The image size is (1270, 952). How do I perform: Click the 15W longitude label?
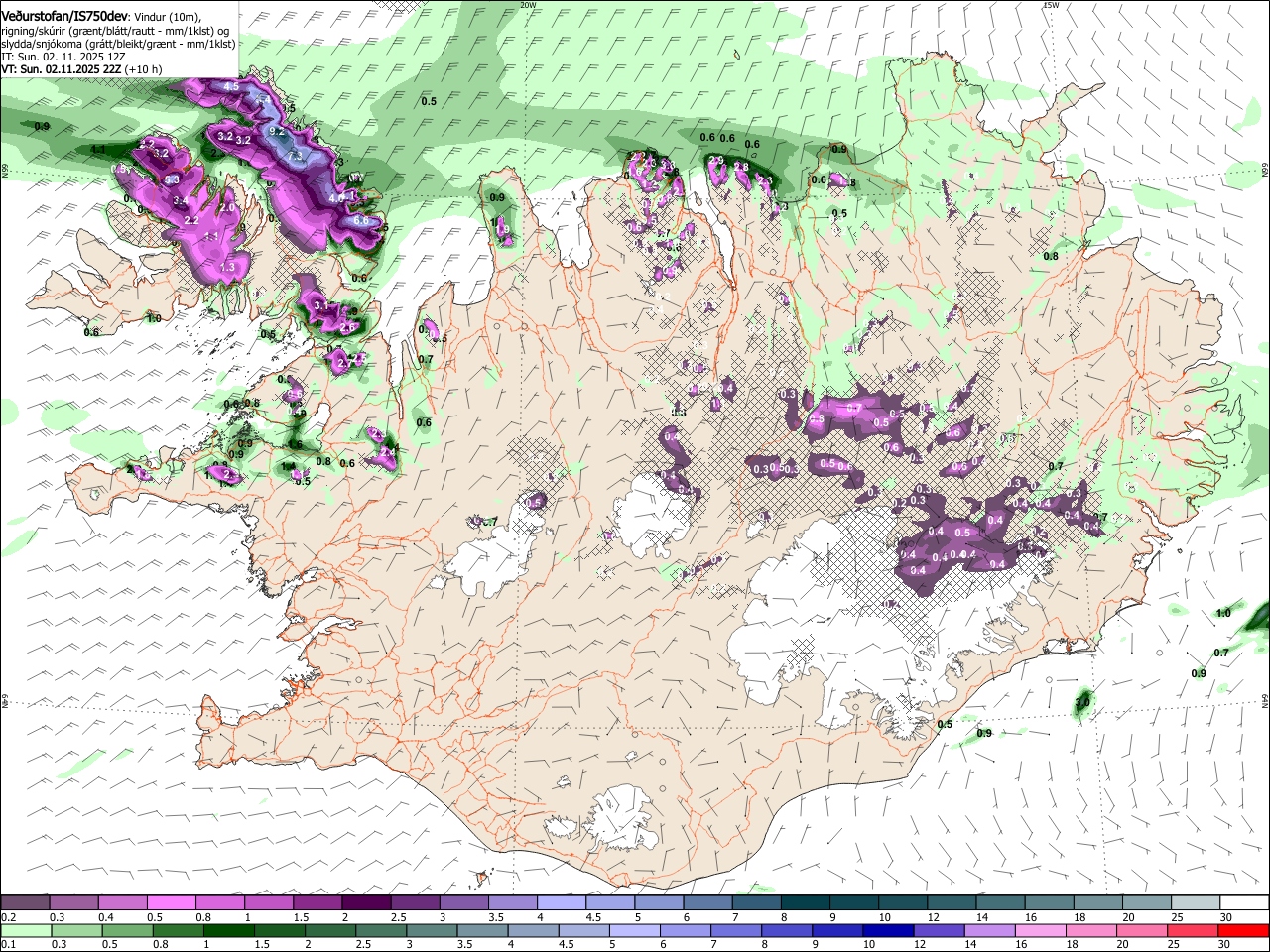coord(1051,4)
